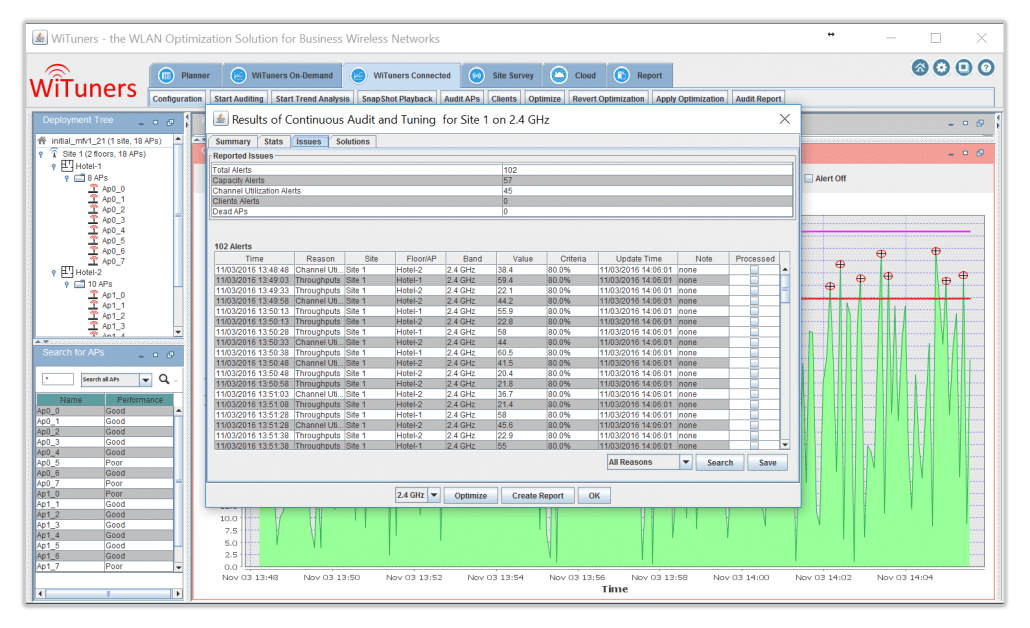Collapse the Site 1 tree node
This screenshot has height=628, width=1030.
point(41,154)
